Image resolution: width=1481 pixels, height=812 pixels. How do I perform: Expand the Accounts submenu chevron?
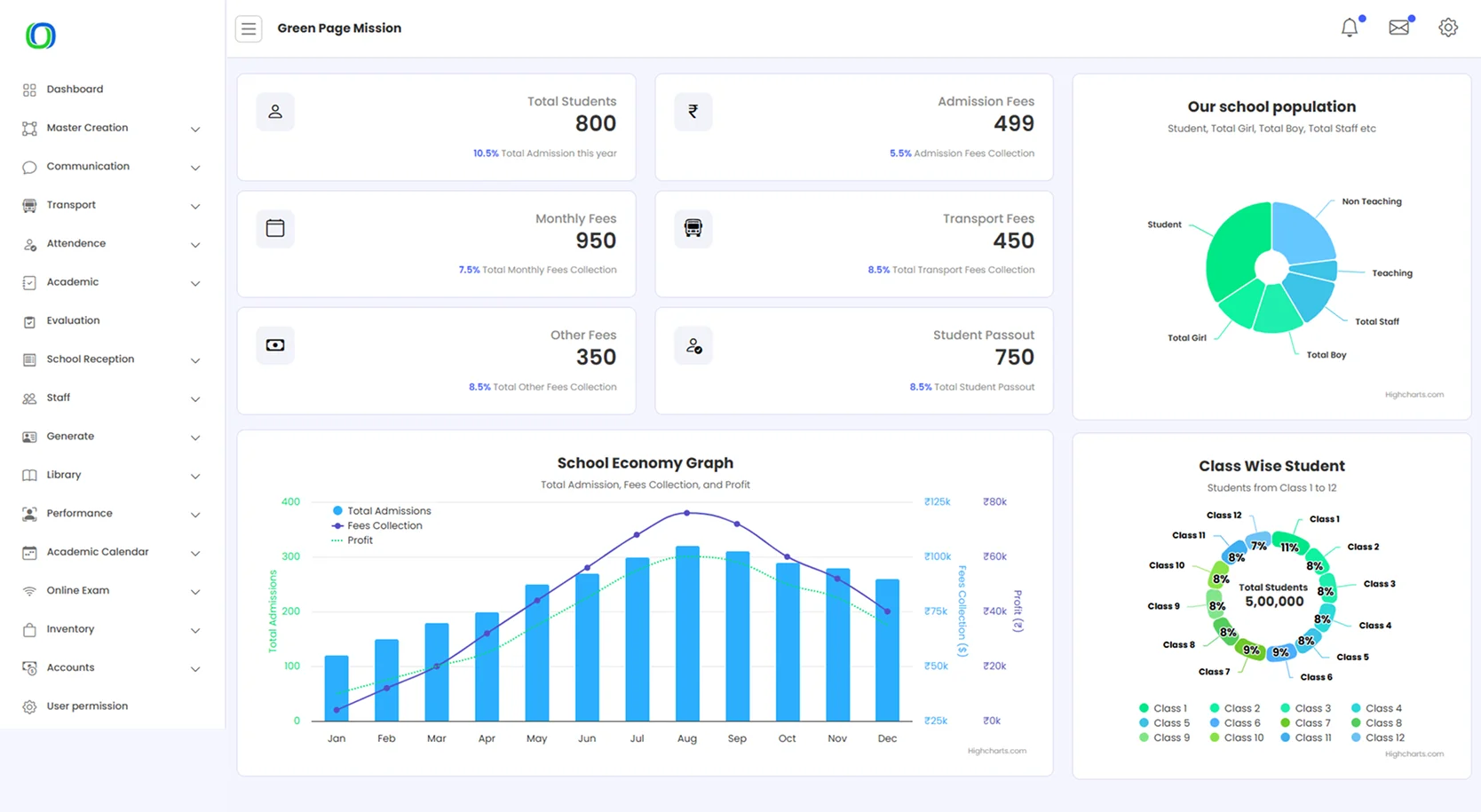pyautogui.click(x=195, y=669)
